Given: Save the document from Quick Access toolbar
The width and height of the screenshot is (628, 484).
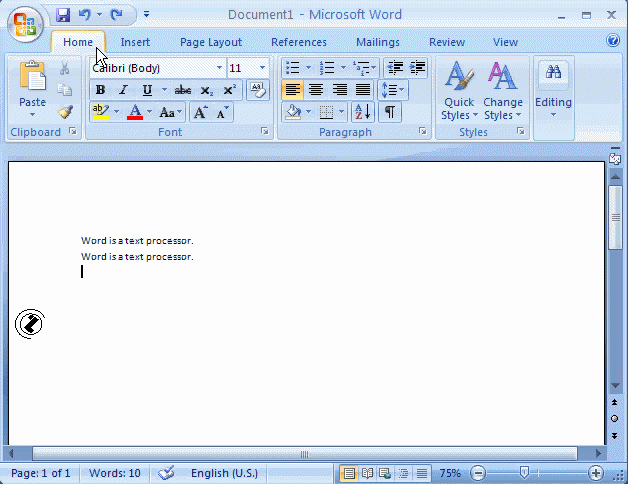Looking at the screenshot, I should tap(63, 15).
